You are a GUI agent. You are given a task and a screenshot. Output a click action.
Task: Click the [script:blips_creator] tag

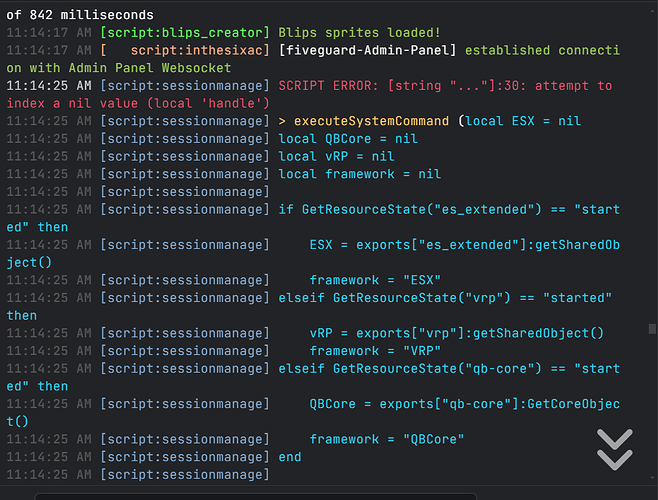(185, 33)
